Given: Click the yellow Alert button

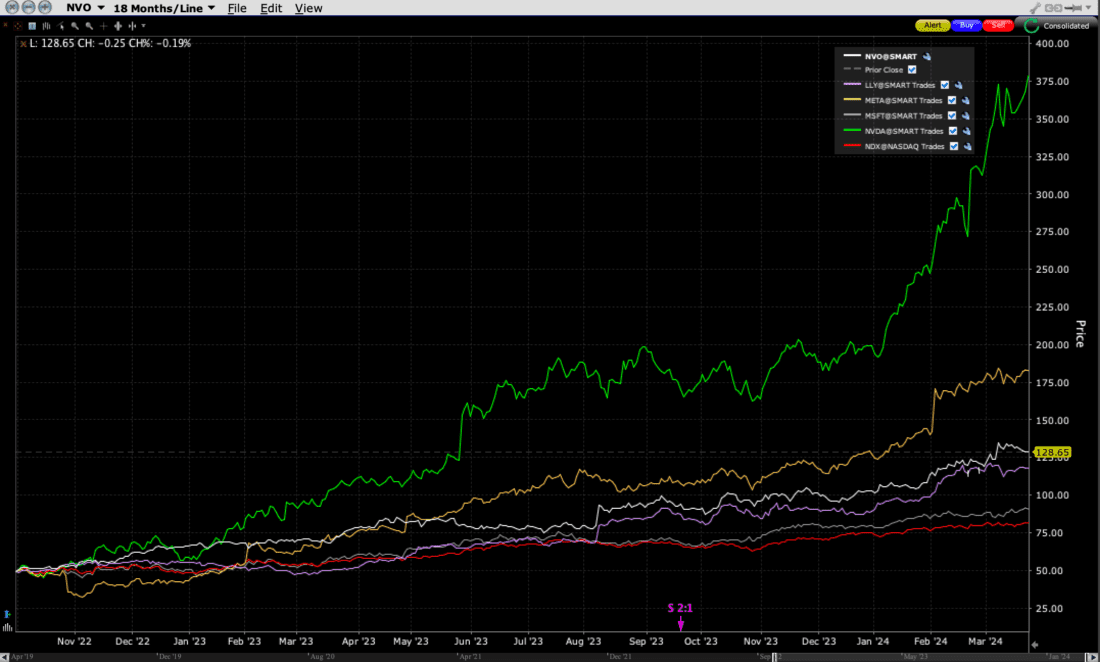Looking at the screenshot, I should [x=932, y=25].
